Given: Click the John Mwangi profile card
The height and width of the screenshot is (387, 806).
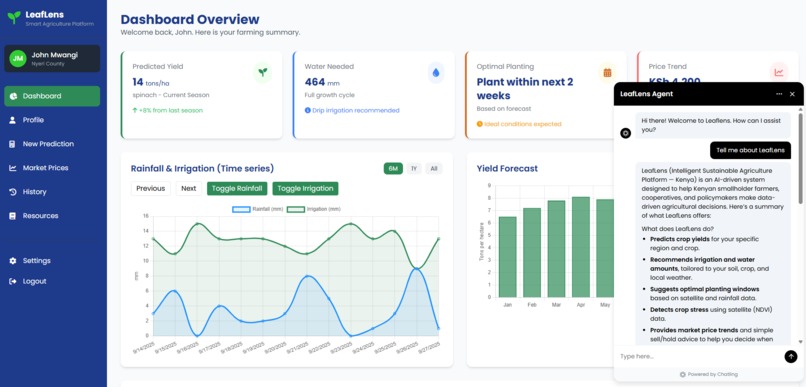Looking at the screenshot, I should click(52, 59).
